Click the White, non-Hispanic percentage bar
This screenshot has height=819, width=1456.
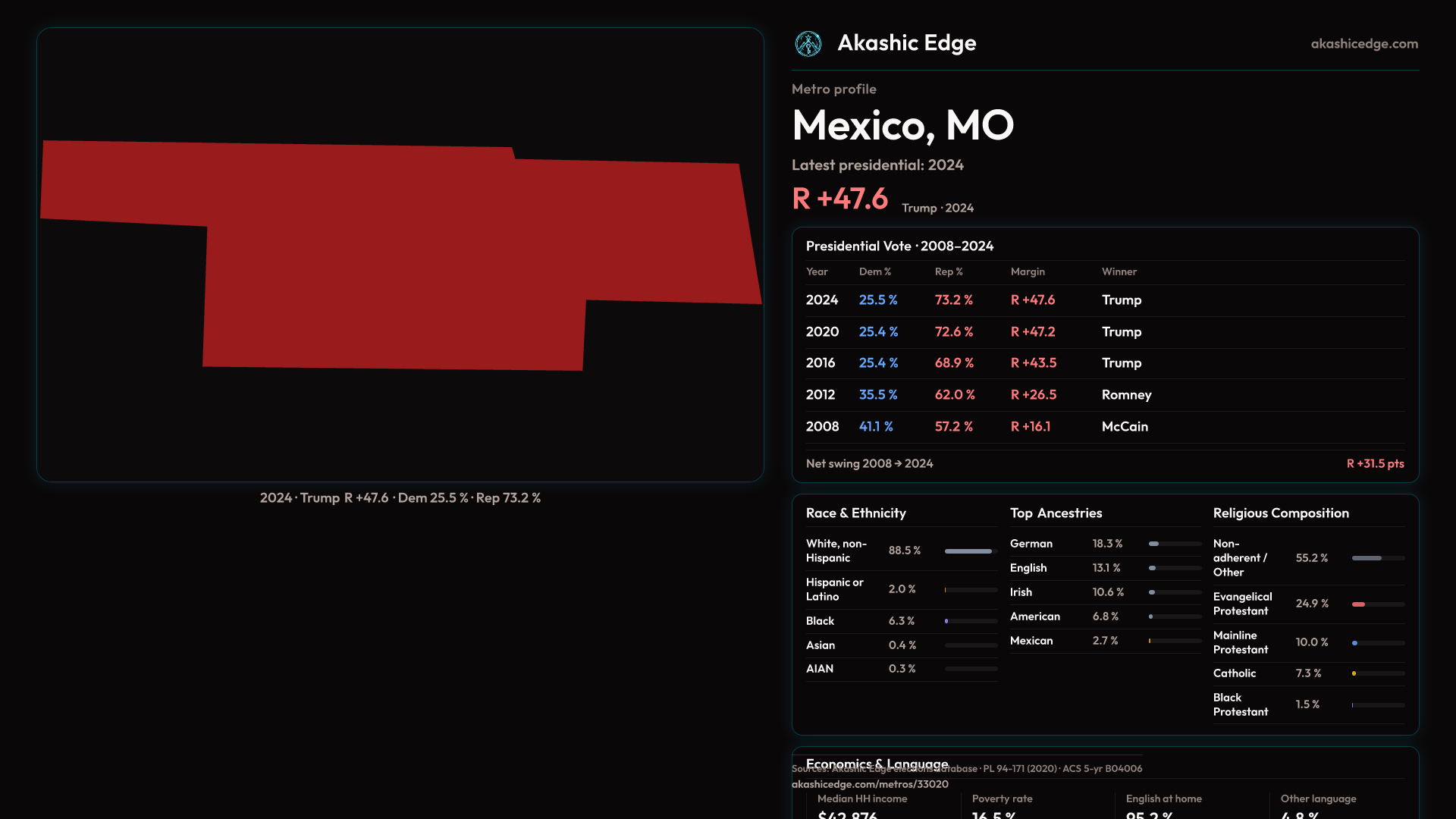tap(970, 551)
